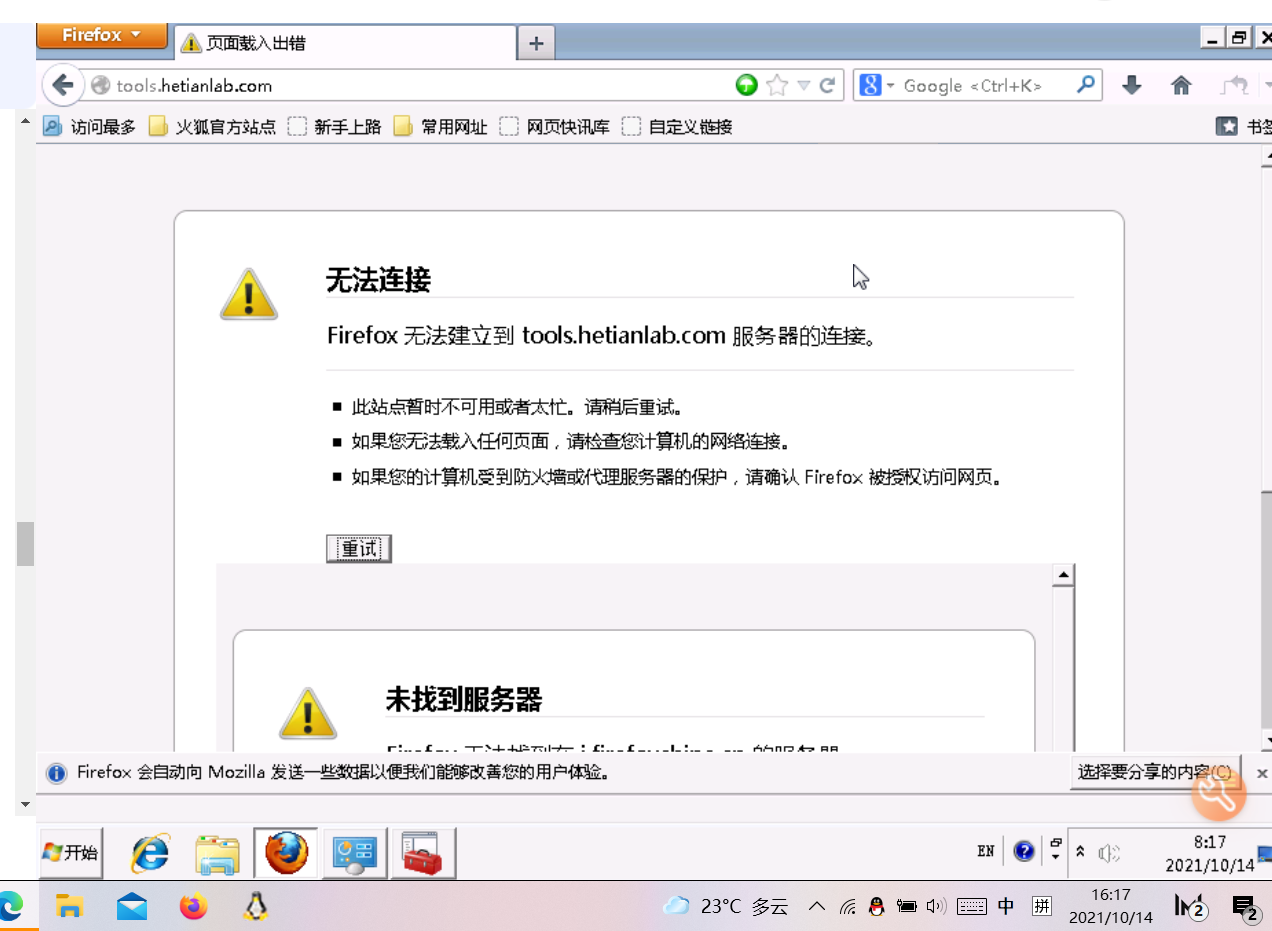1272x931 pixels.
Task: Open the Google search engine dropdown
Action: point(876,85)
